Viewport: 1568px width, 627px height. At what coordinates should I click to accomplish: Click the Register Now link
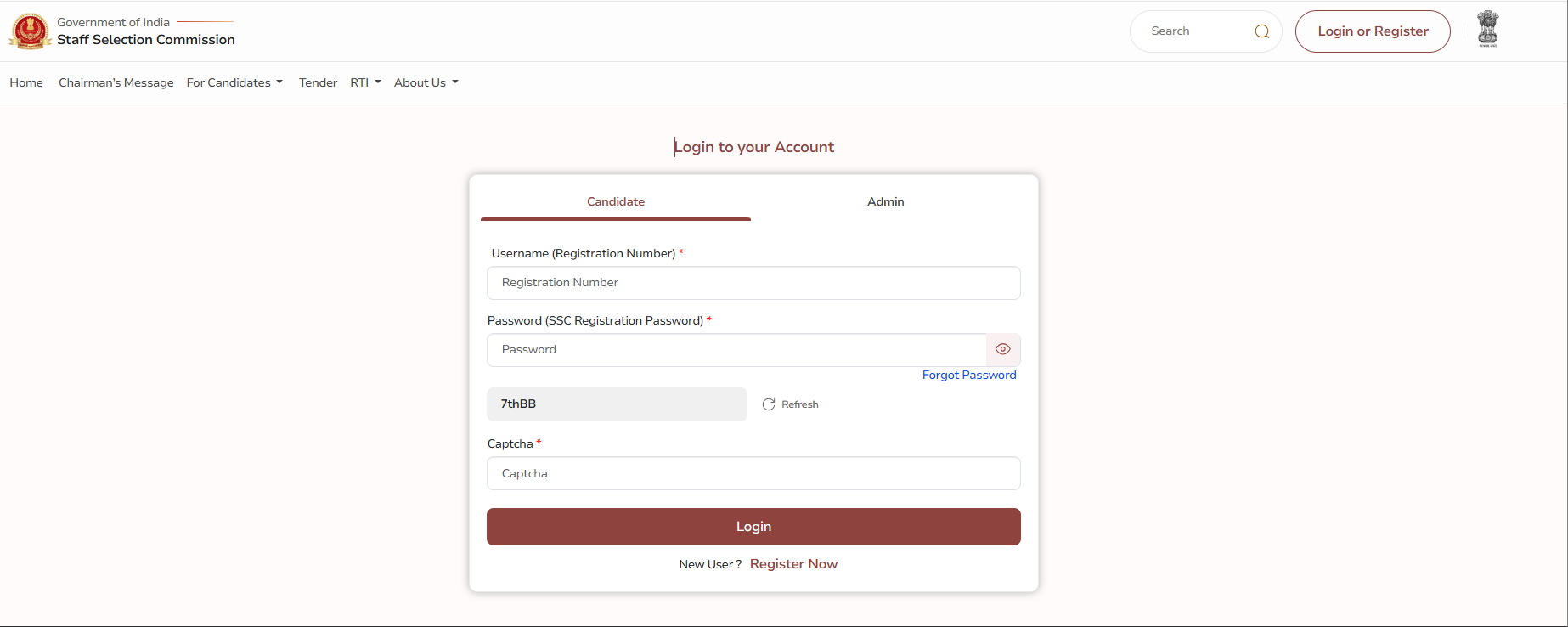pyautogui.click(x=793, y=564)
